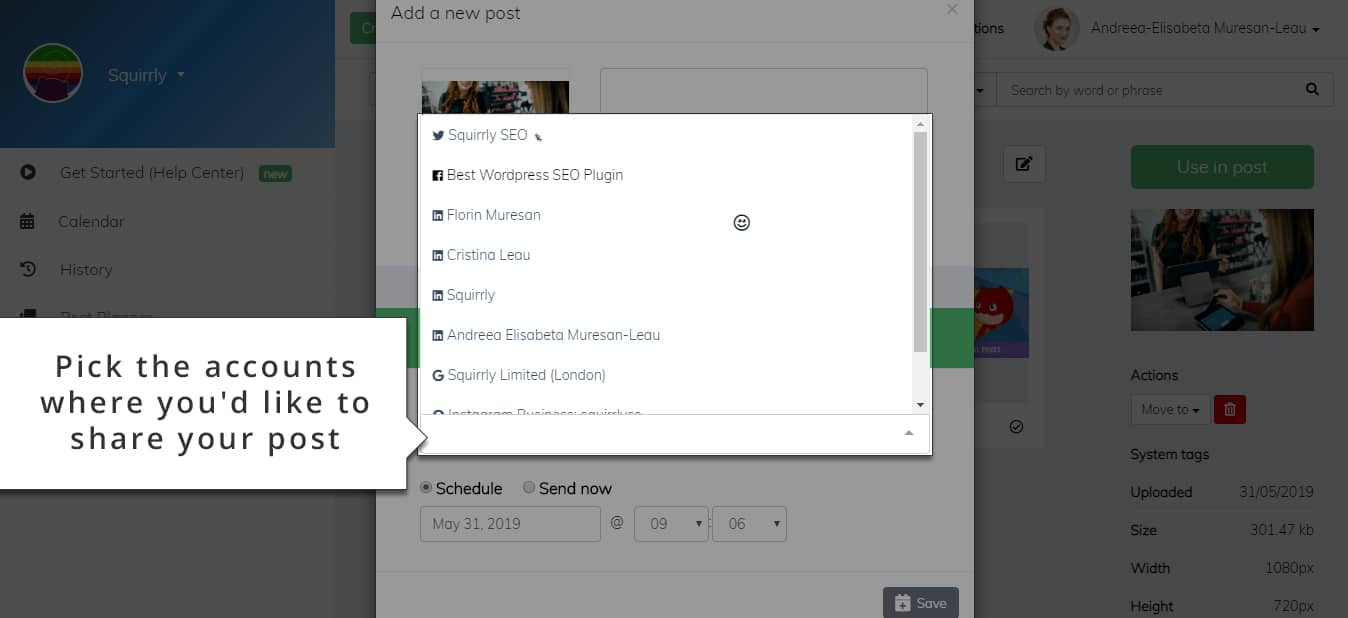Click the Squirrly rainbow logo avatar
Screen dimensions: 1348x618
pos(53,73)
